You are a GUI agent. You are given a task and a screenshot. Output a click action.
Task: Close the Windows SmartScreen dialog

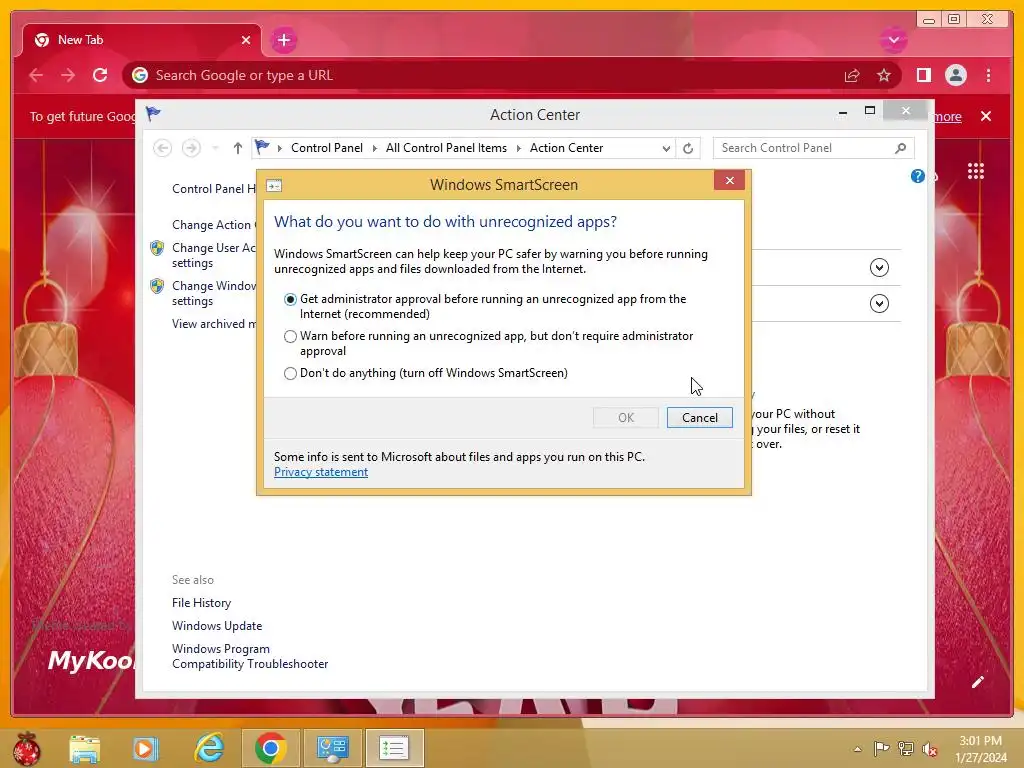729,180
